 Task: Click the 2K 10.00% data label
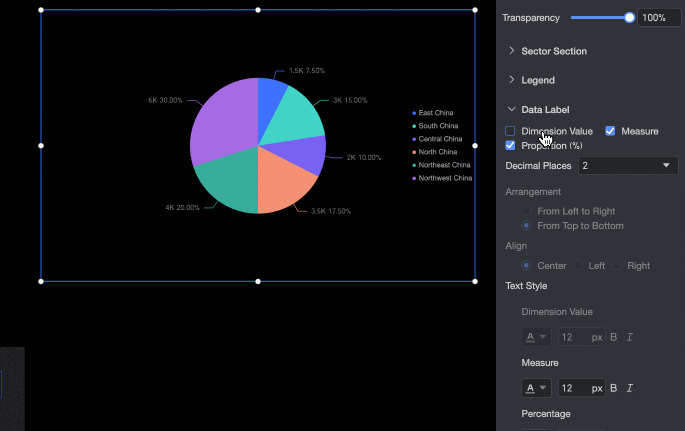pyautogui.click(x=363, y=158)
